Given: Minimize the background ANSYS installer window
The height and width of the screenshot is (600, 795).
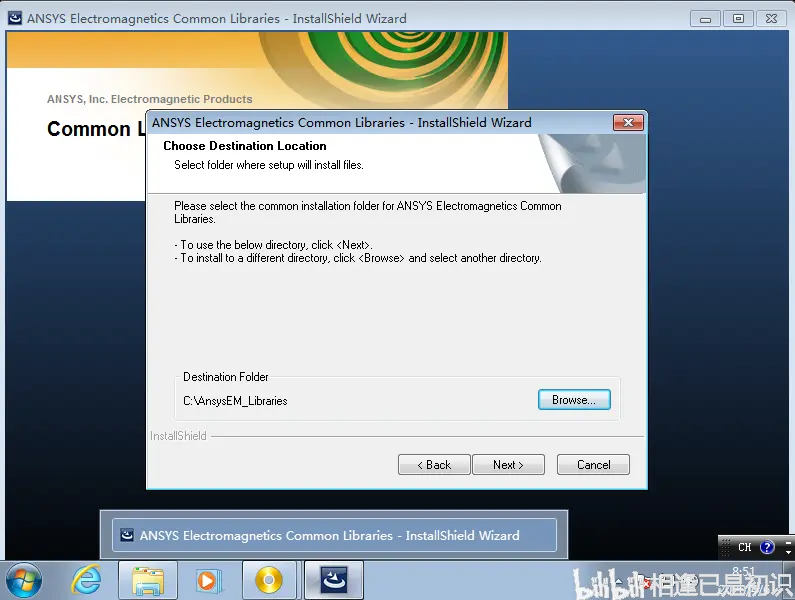Looking at the screenshot, I should [705, 19].
